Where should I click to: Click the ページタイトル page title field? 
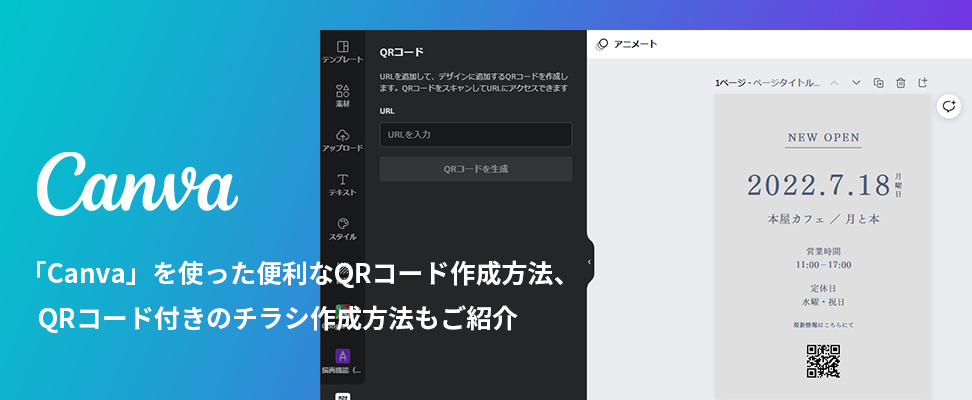tap(787, 82)
